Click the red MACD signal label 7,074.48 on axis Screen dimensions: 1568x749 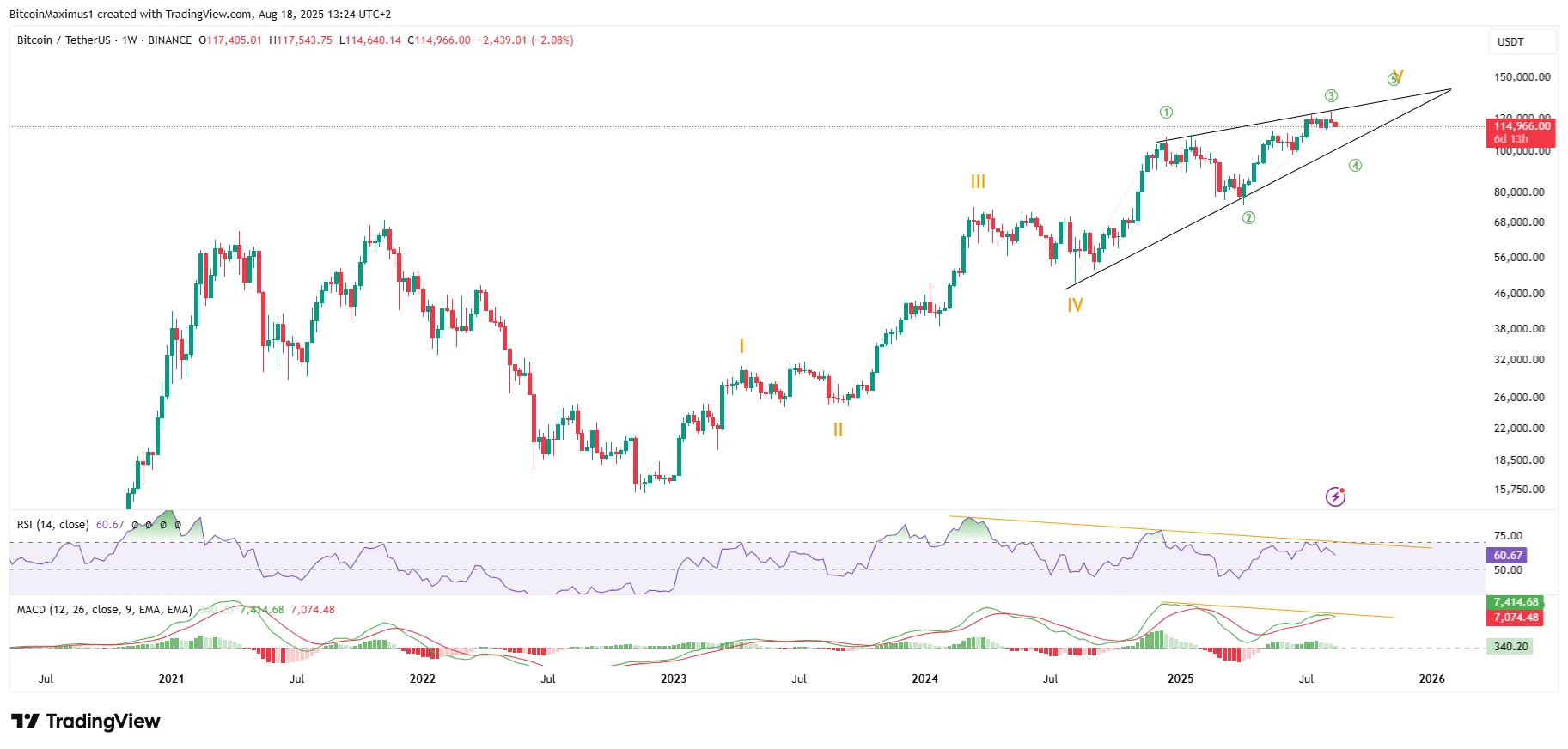(x=1516, y=618)
